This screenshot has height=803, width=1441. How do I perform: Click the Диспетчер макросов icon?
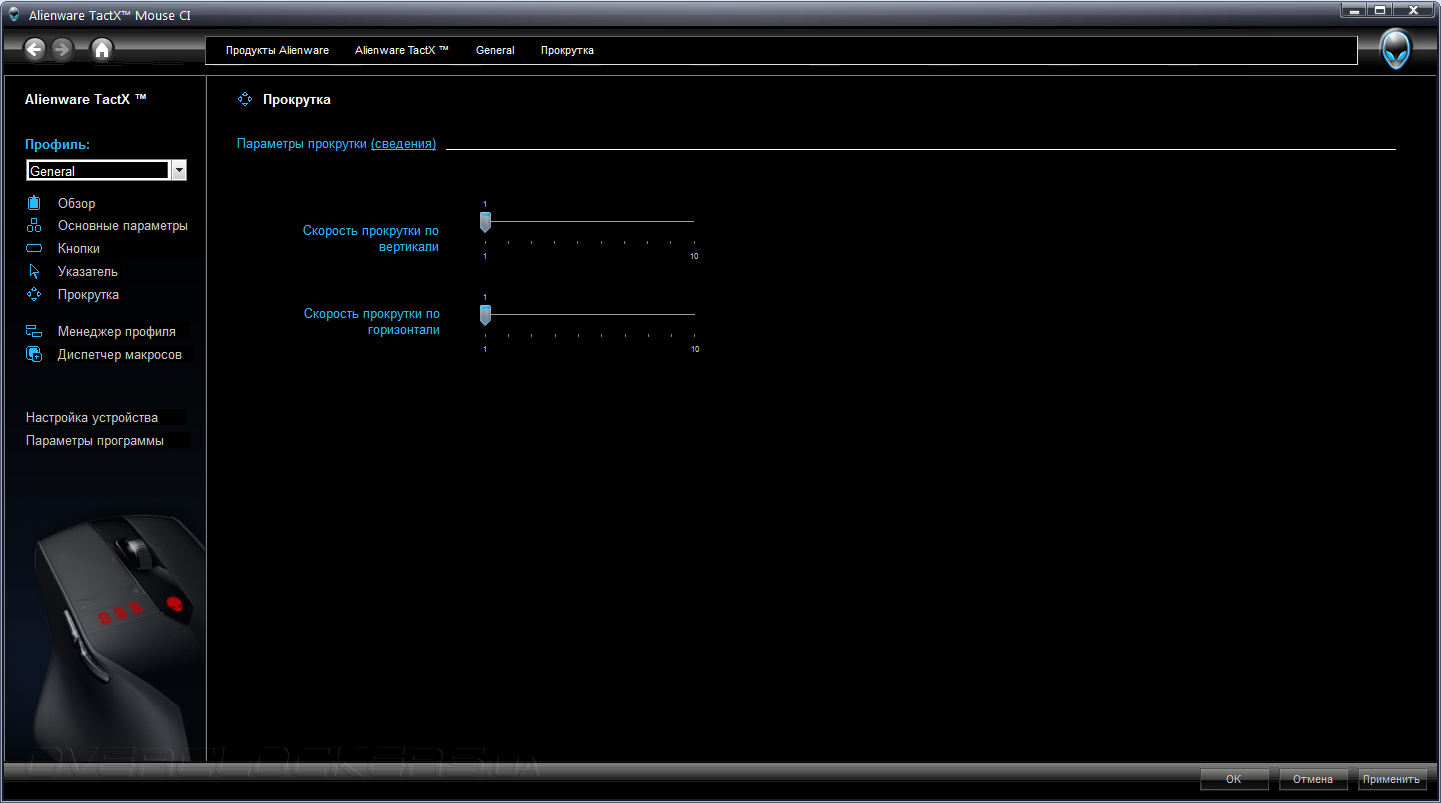[x=34, y=354]
